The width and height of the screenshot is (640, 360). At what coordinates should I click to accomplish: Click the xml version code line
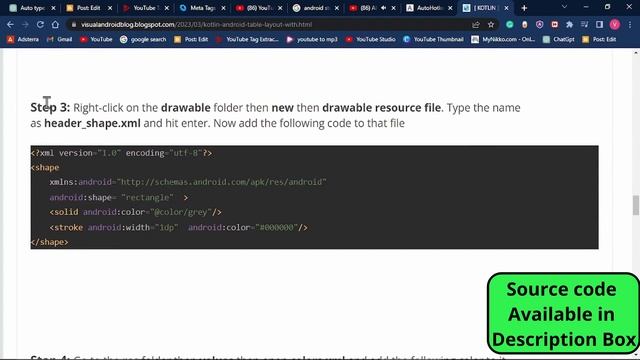click(x=121, y=153)
